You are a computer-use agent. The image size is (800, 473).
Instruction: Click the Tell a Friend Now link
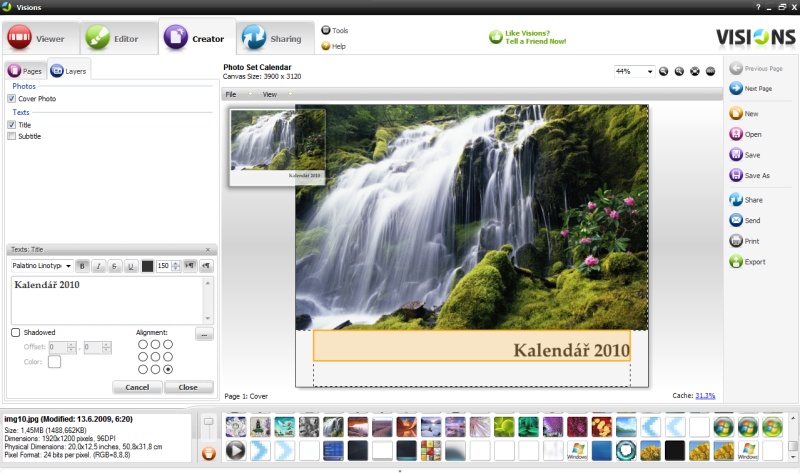[536, 41]
